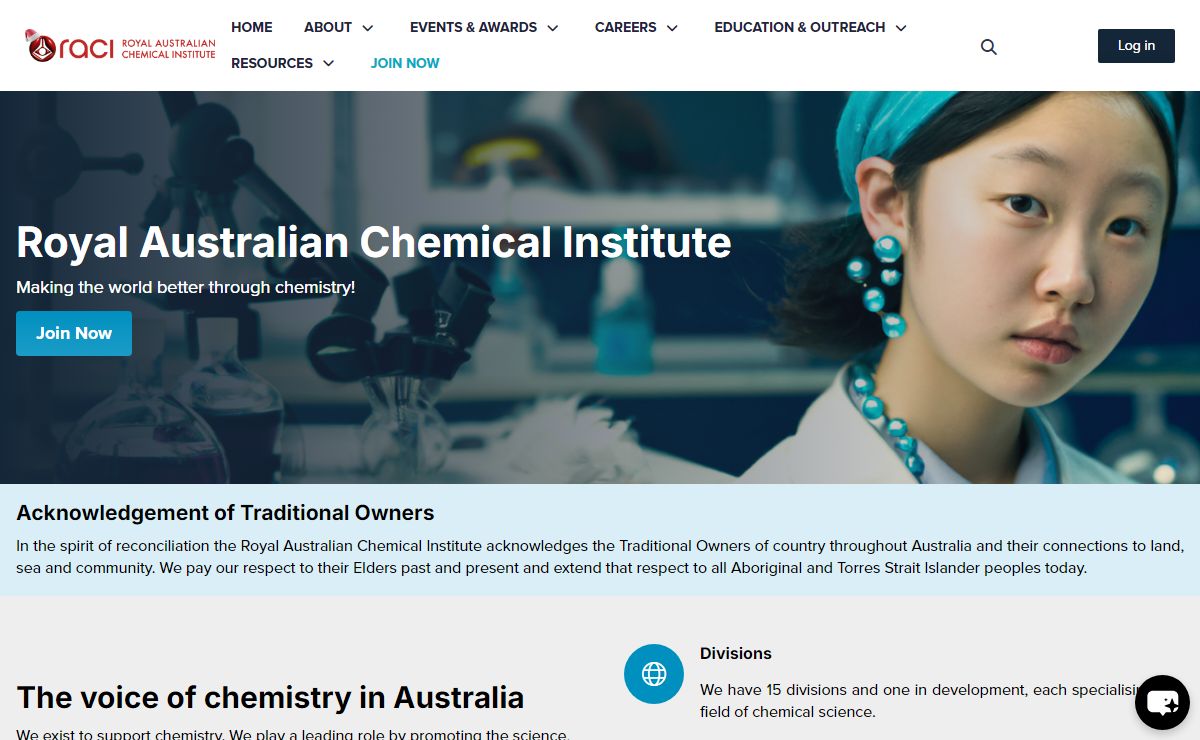Open the RESOURCES menu
Image resolution: width=1200 pixels, height=740 pixels.
coord(272,63)
